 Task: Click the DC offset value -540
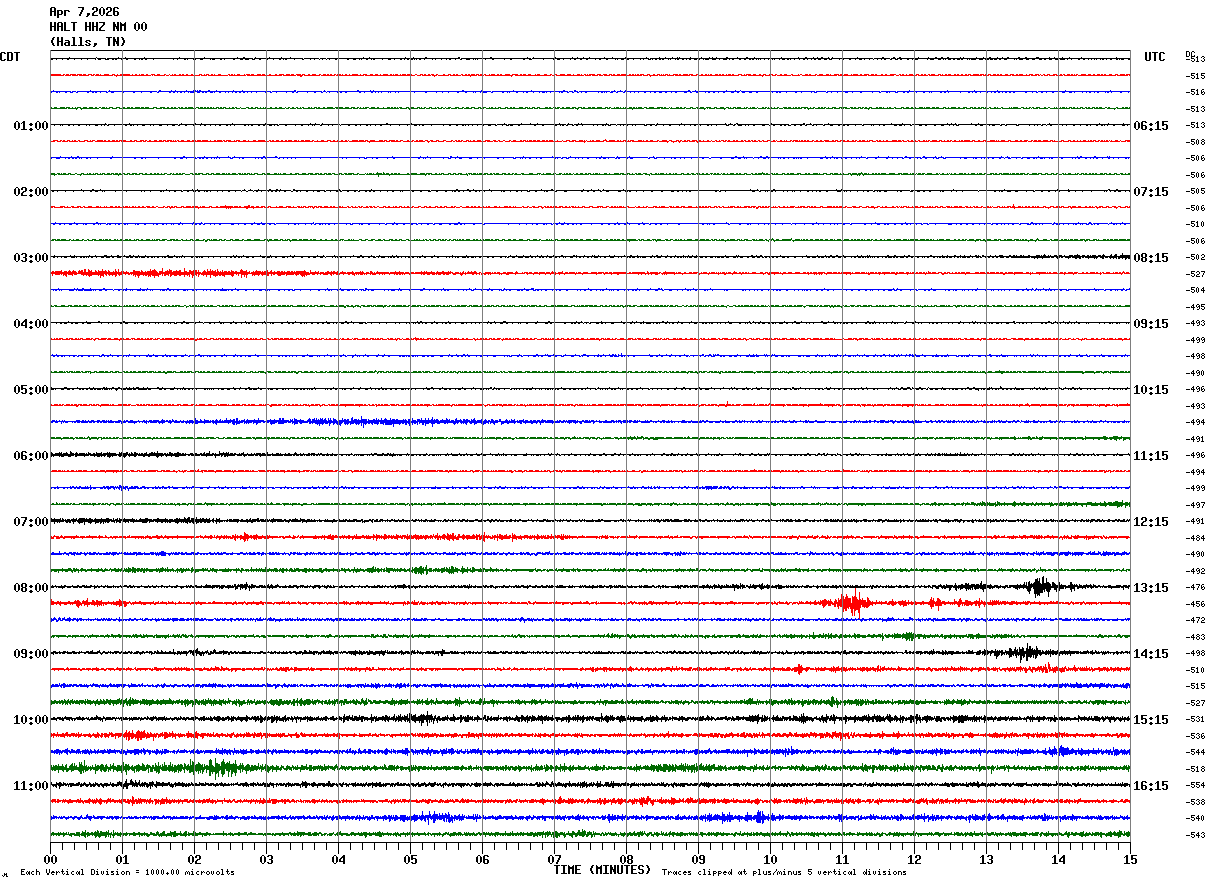click(1195, 818)
